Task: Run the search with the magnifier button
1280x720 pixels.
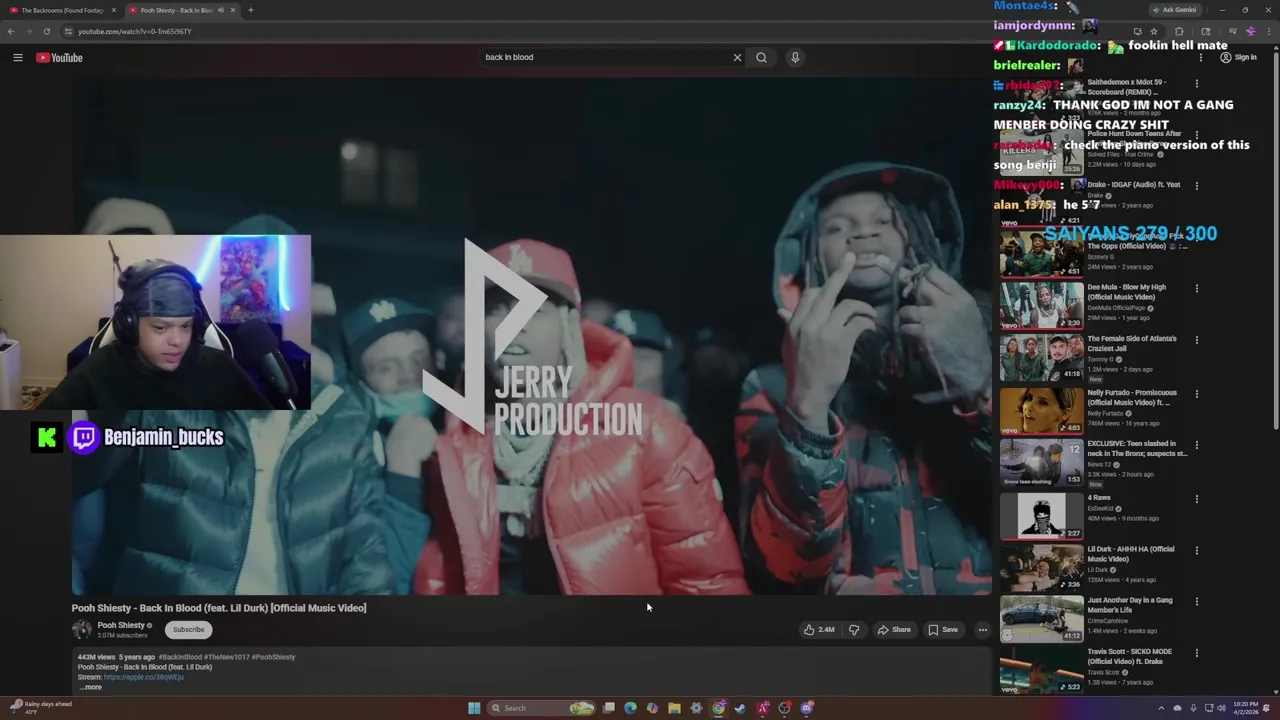Action: pos(761,57)
